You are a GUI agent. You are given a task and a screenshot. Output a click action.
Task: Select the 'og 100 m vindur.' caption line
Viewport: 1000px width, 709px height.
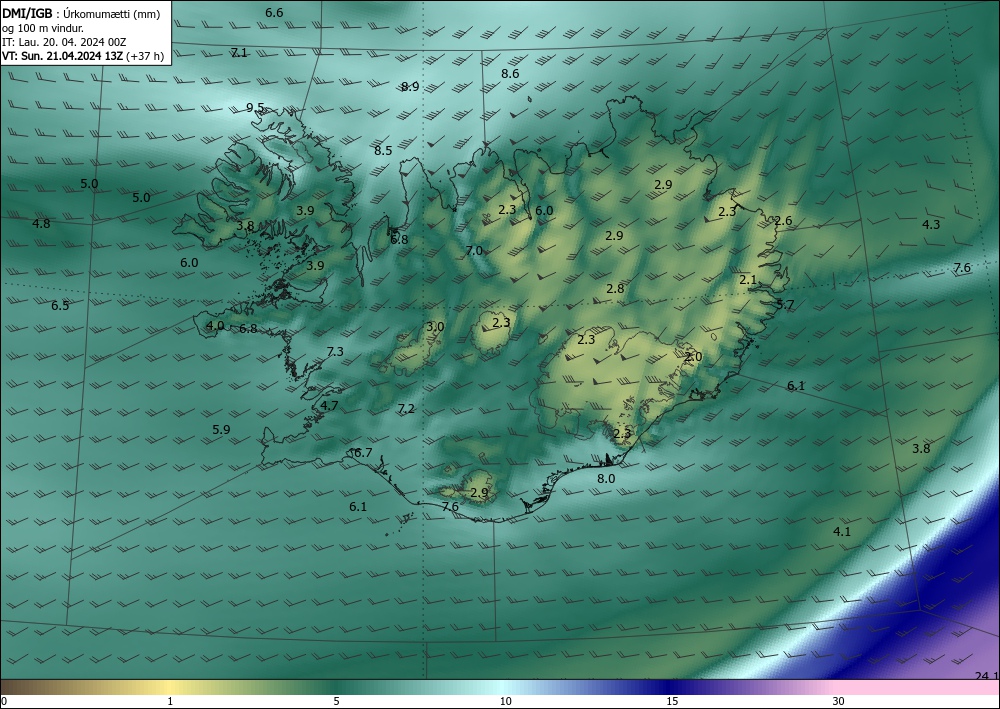(x=43, y=28)
